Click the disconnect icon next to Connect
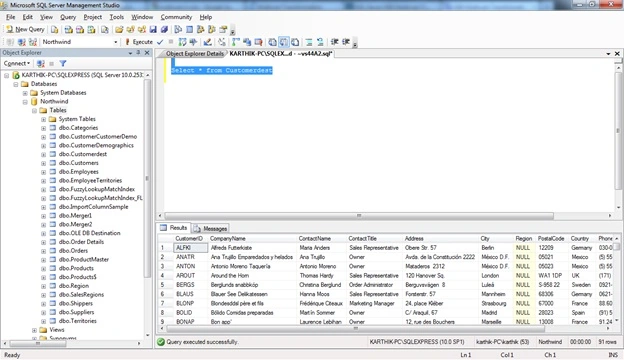The width and height of the screenshot is (624, 360). (x=41, y=63)
